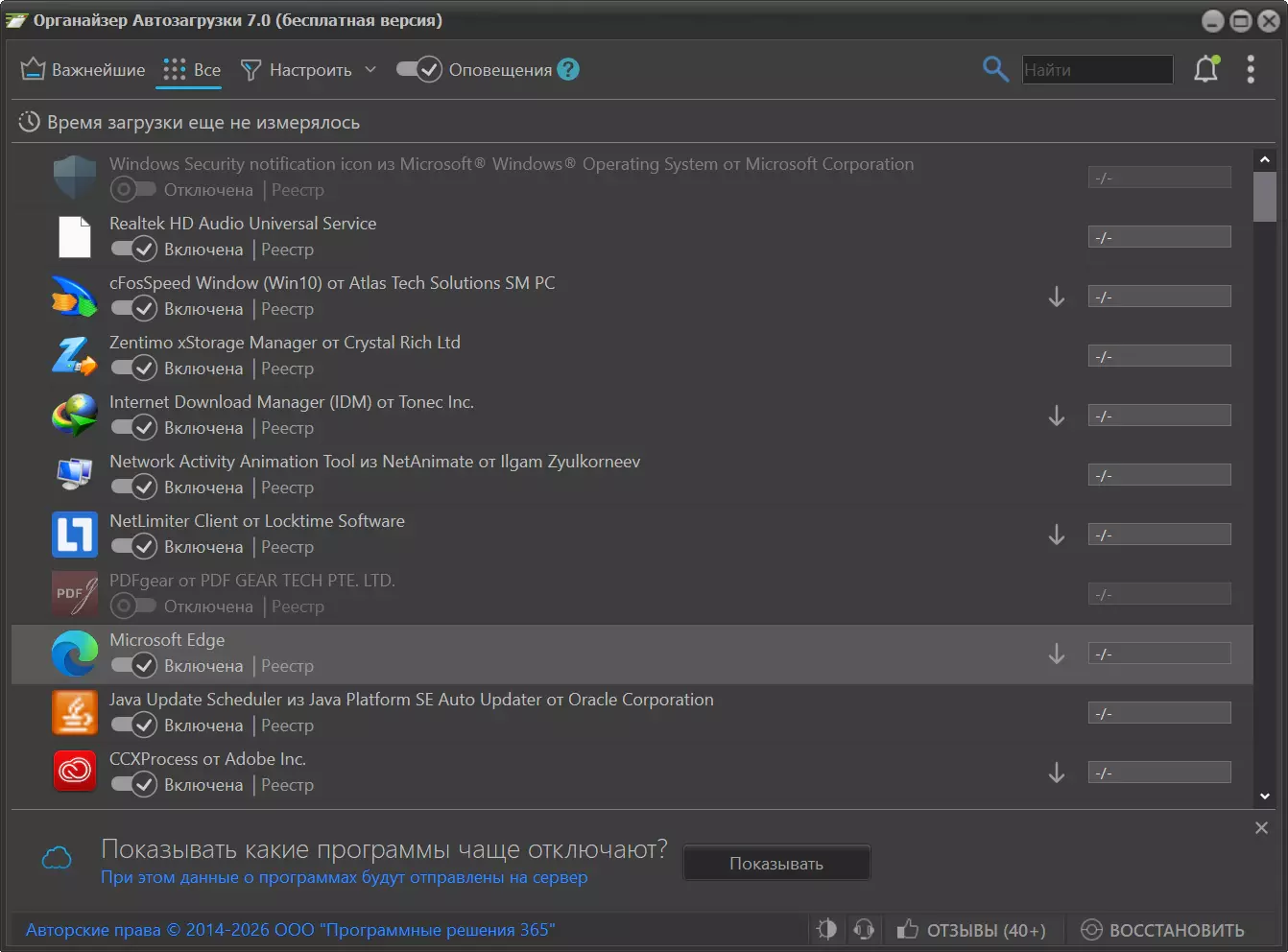This screenshot has height=952, width=1288.
Task: Expand the Настроить filter dropdown arrow
Action: 370,69
